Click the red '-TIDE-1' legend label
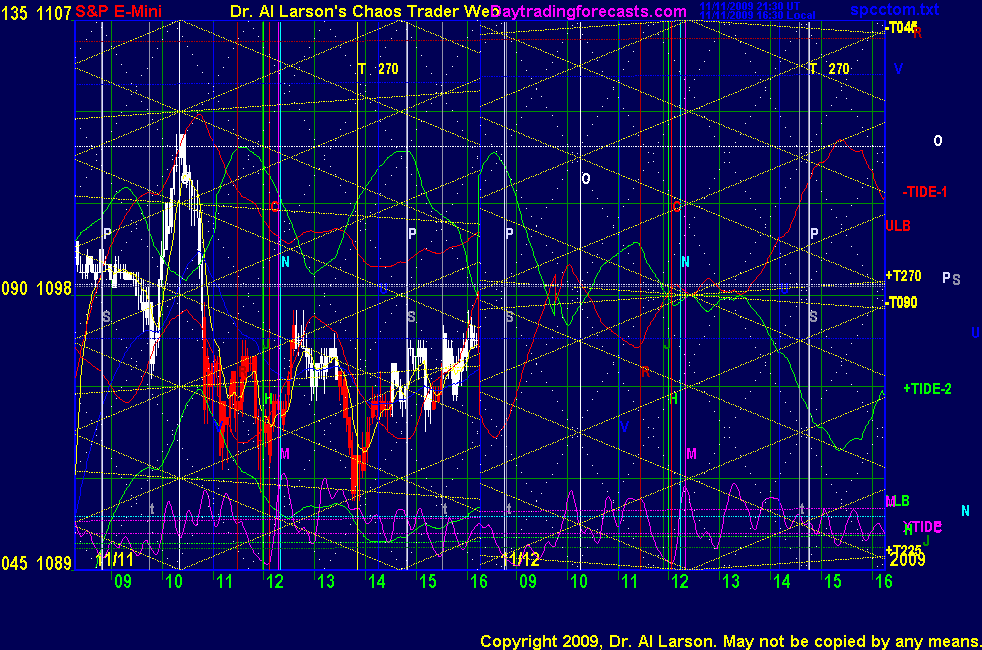This screenshot has width=982, height=650. tap(925, 192)
